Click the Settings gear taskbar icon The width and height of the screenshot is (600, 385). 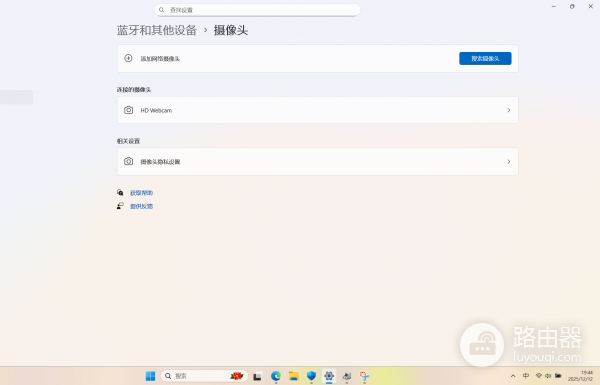tap(329, 376)
